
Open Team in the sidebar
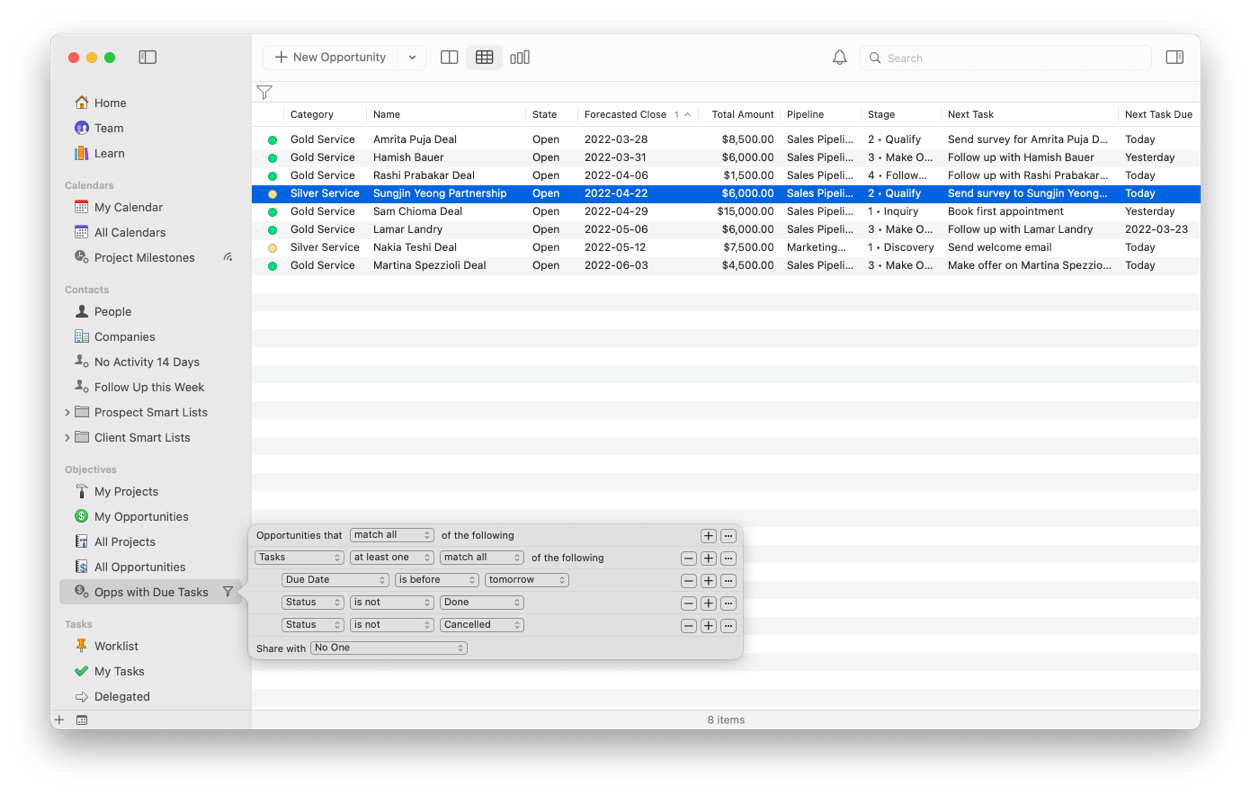109,128
